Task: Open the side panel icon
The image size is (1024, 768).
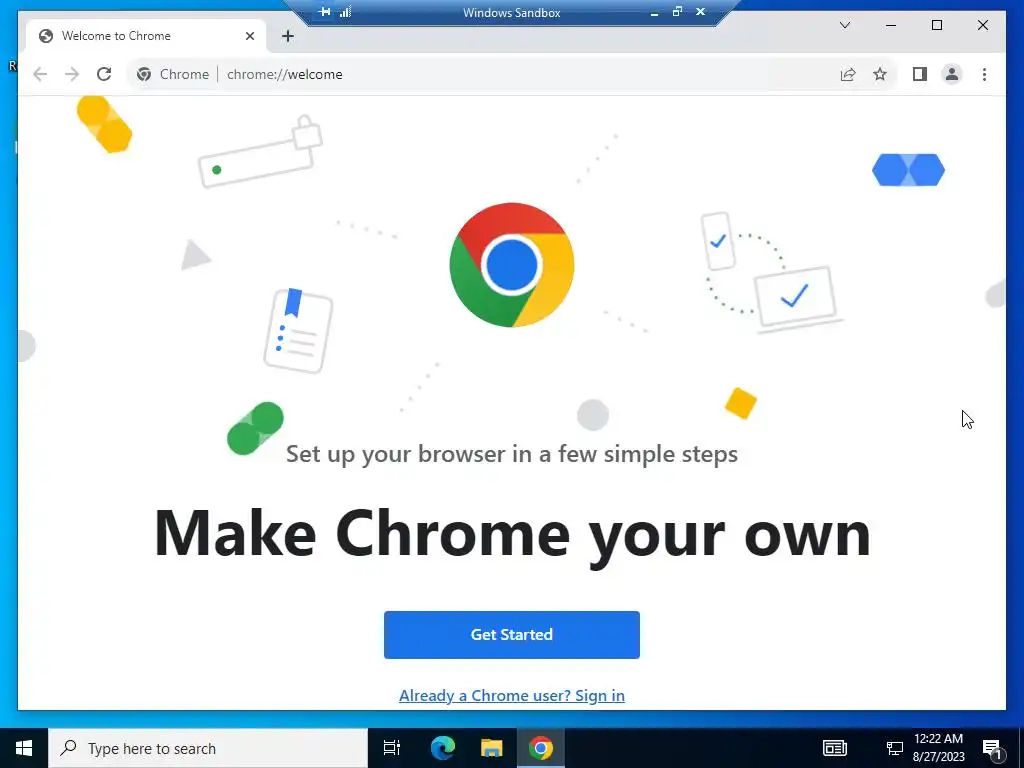Action: point(920,74)
